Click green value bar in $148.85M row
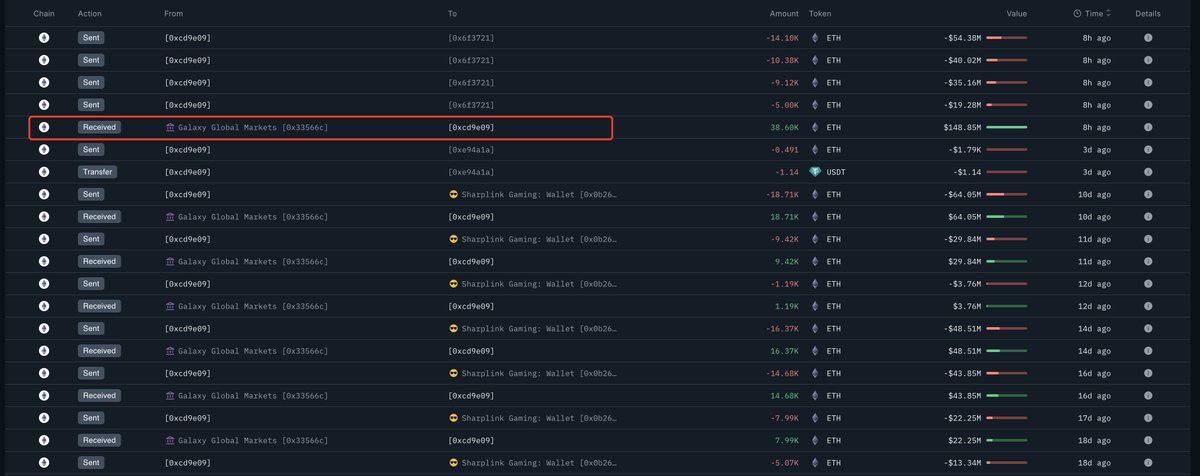Viewport: 1200px width, 476px height. coord(1006,127)
